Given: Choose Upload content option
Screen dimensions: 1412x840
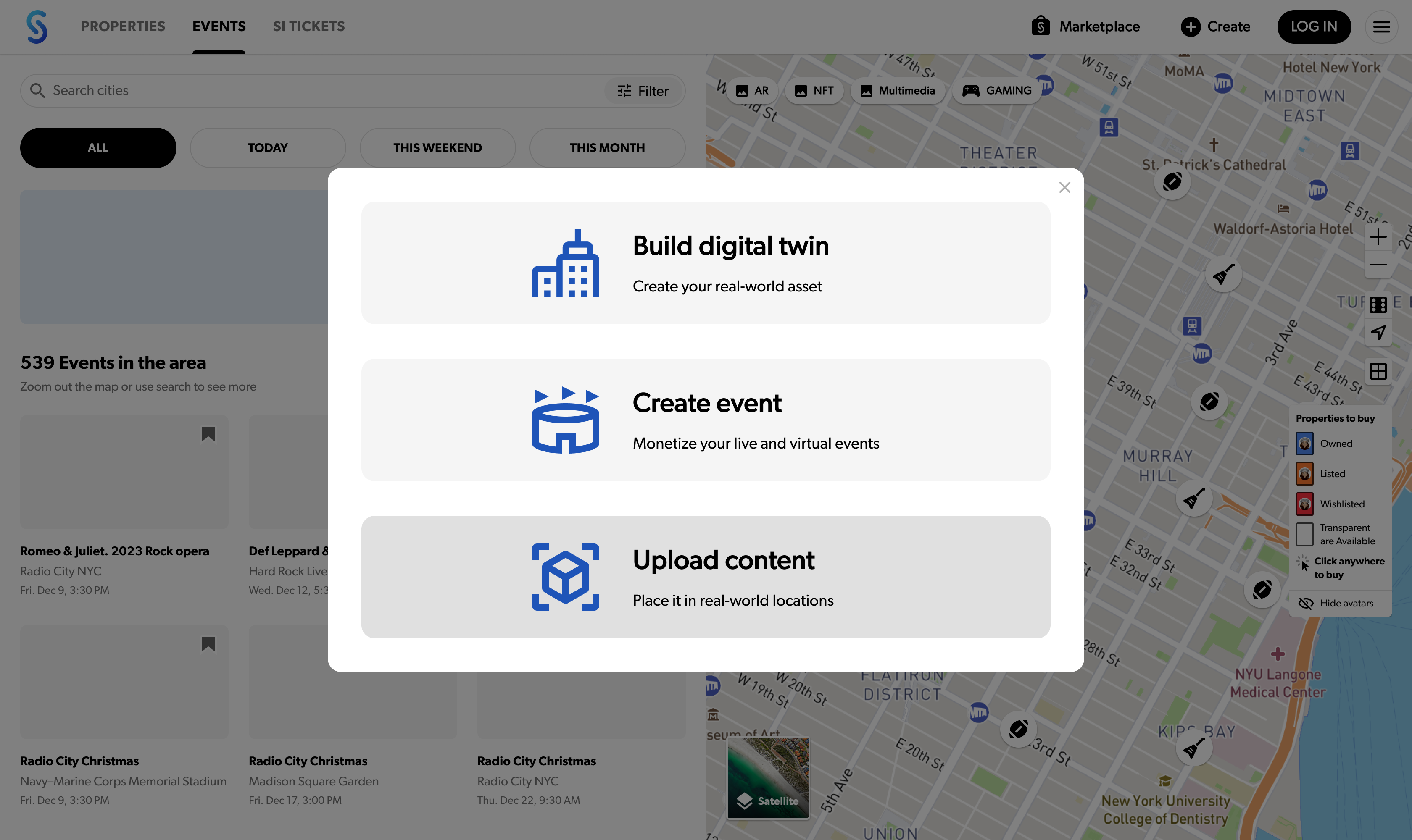Looking at the screenshot, I should click(706, 577).
